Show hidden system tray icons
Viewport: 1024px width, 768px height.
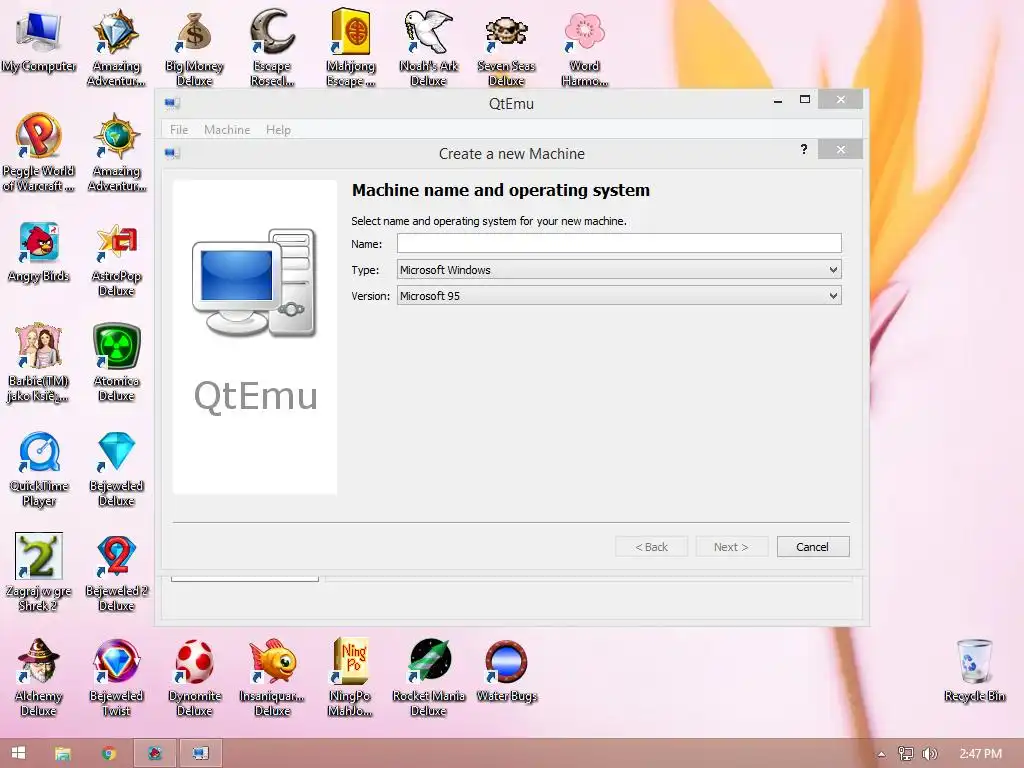[881, 754]
